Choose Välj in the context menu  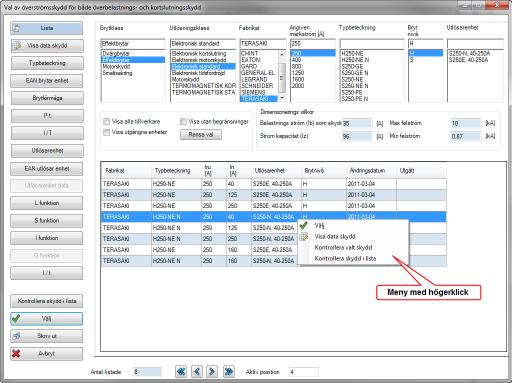click(353, 226)
